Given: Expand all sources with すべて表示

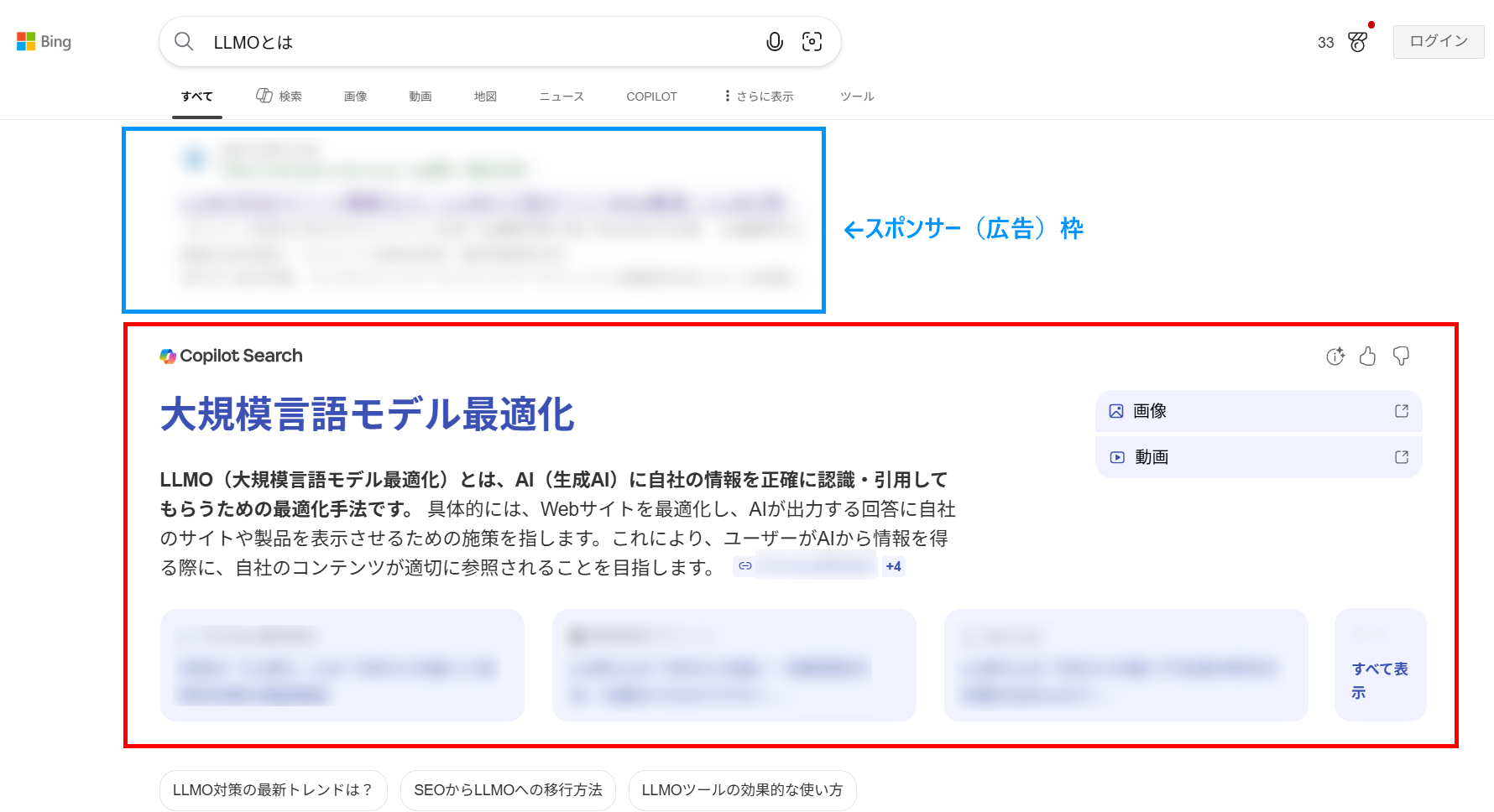Looking at the screenshot, I should (1379, 679).
